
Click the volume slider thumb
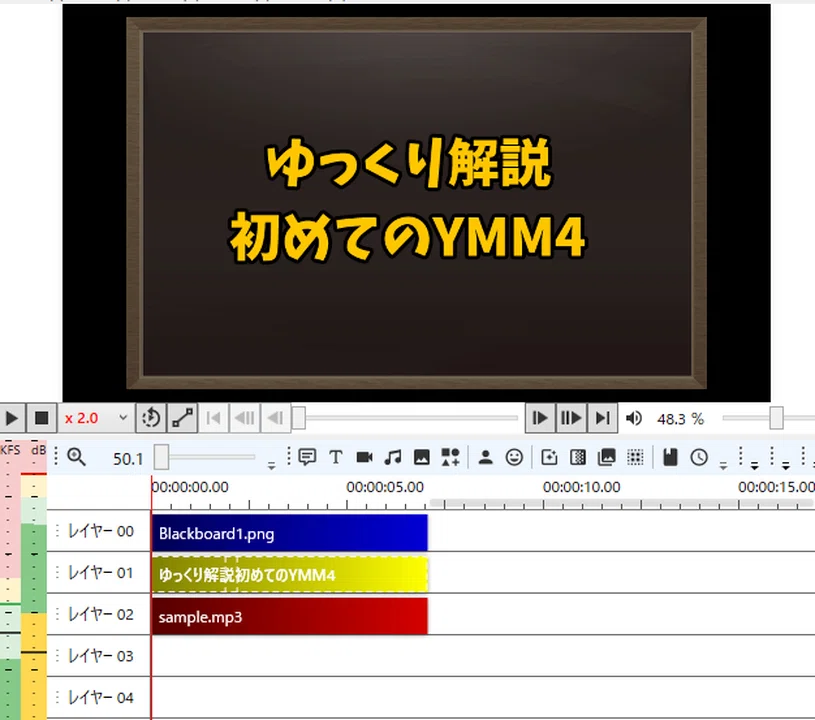pyautogui.click(x=777, y=418)
